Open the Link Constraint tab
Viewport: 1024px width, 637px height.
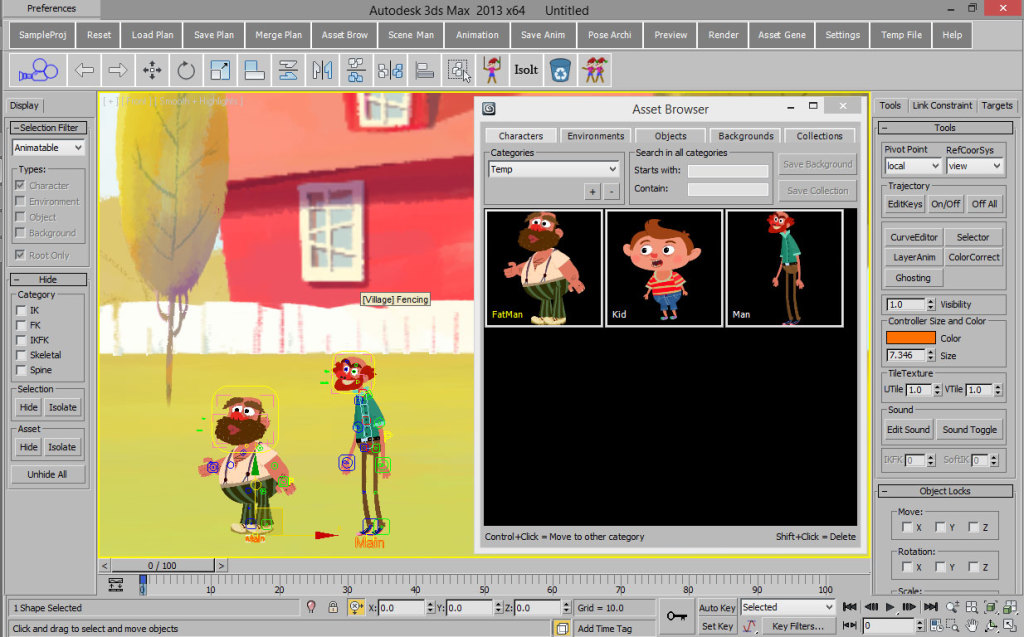click(x=941, y=105)
